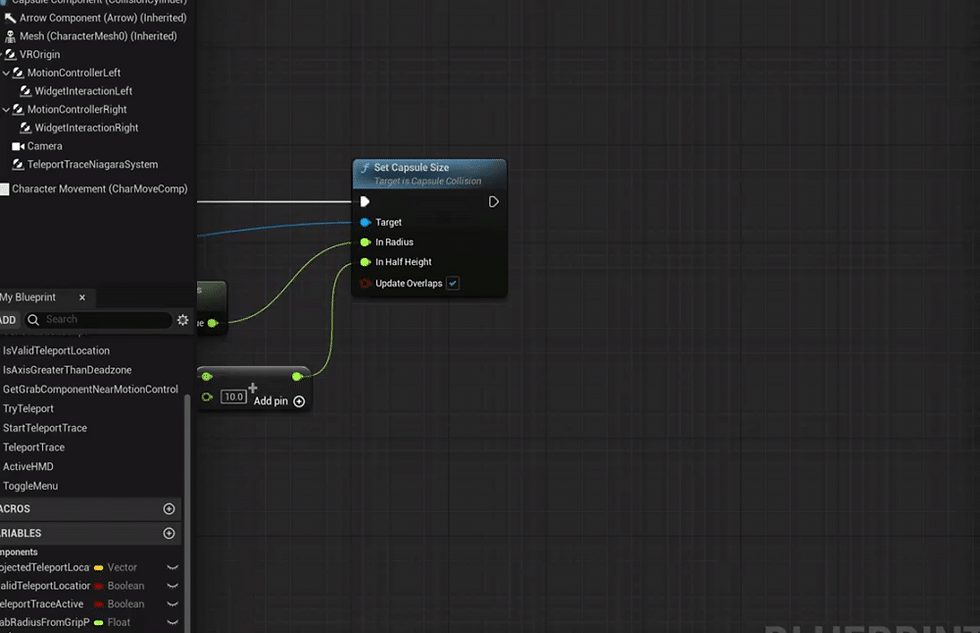Screen dimensions: 980x633
Task: Open My Blueprint settings gear
Action: [x=182, y=319]
